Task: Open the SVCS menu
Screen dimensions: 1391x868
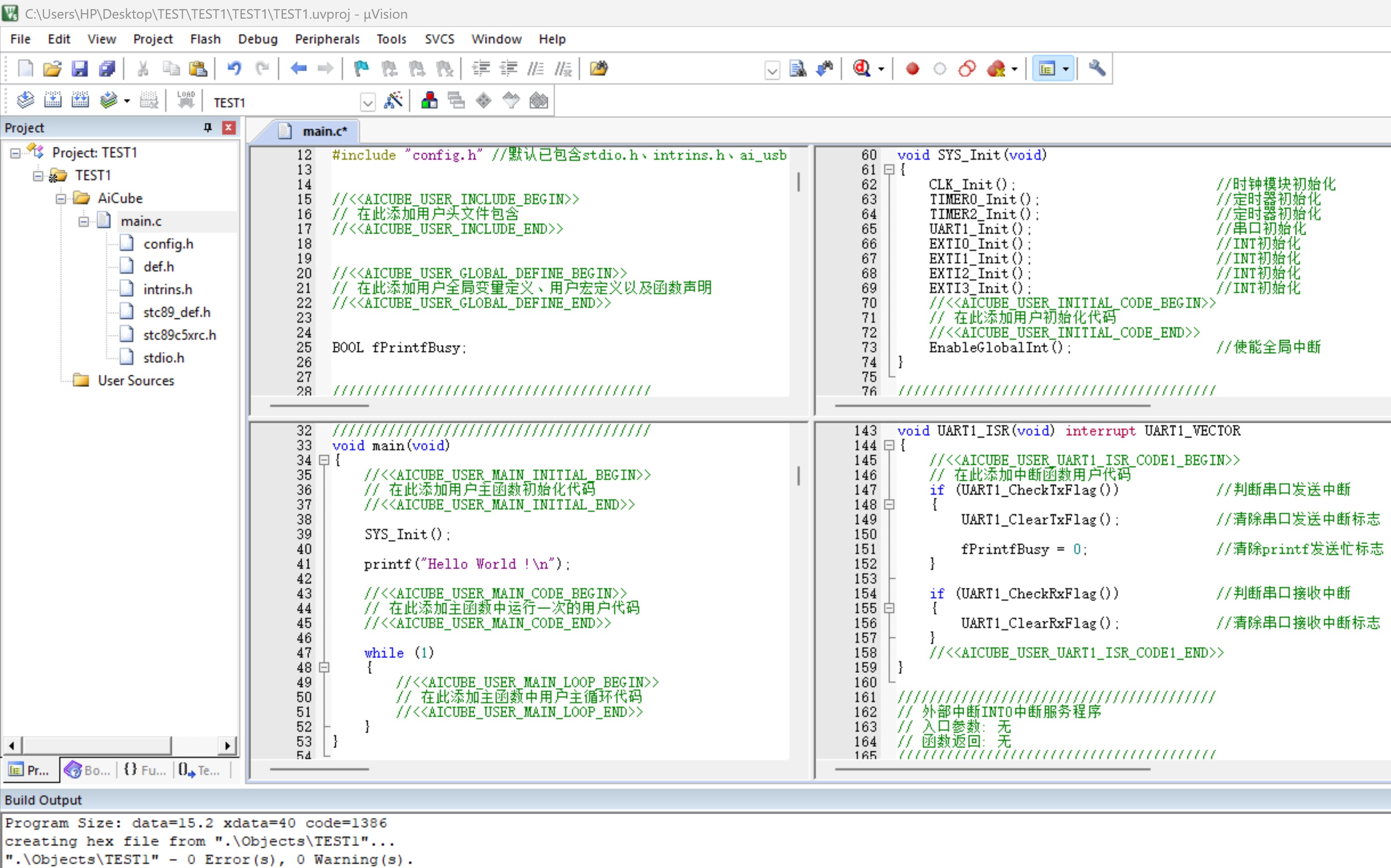Action: click(439, 39)
